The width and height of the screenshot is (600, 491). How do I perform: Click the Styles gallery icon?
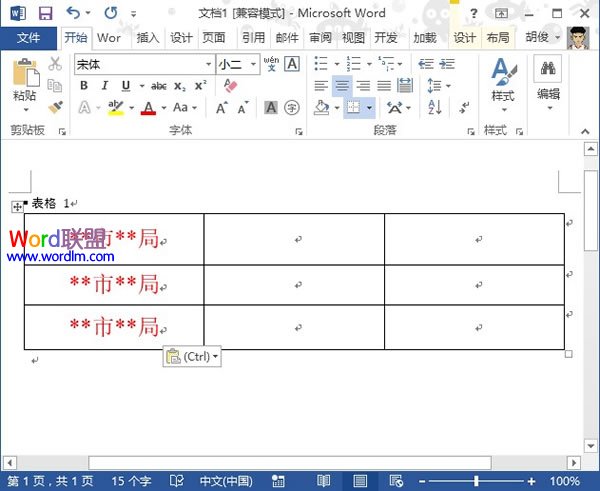pyautogui.click(x=503, y=80)
